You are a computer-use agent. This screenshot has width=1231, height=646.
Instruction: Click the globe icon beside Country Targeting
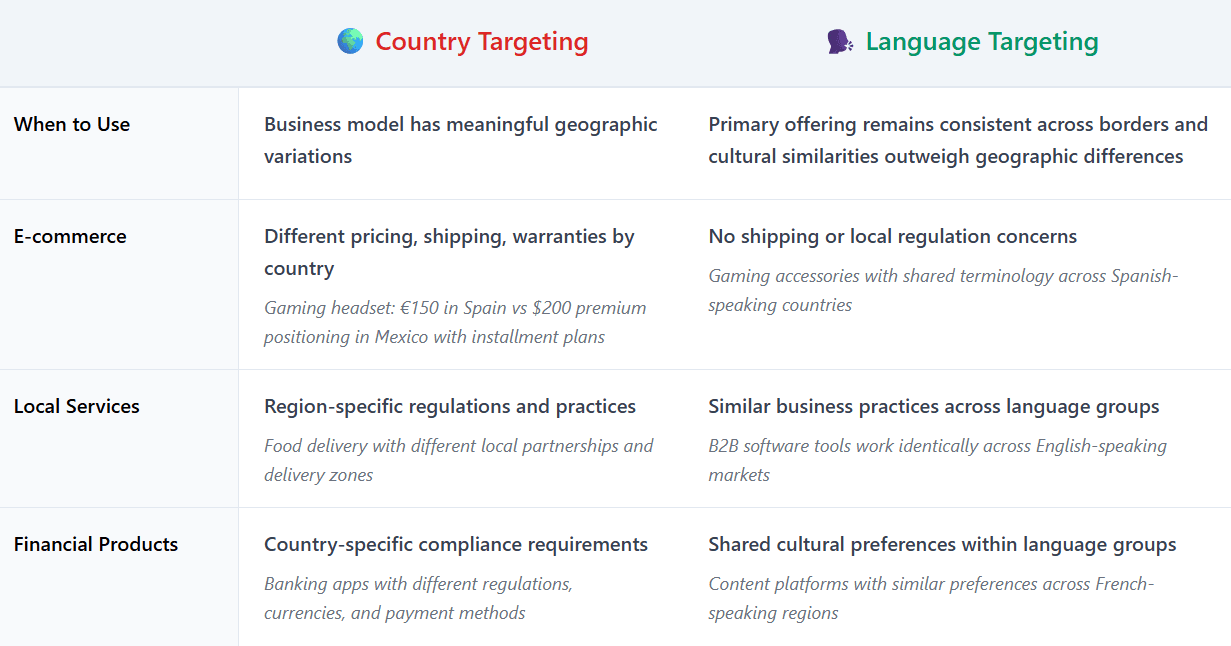[x=350, y=41]
